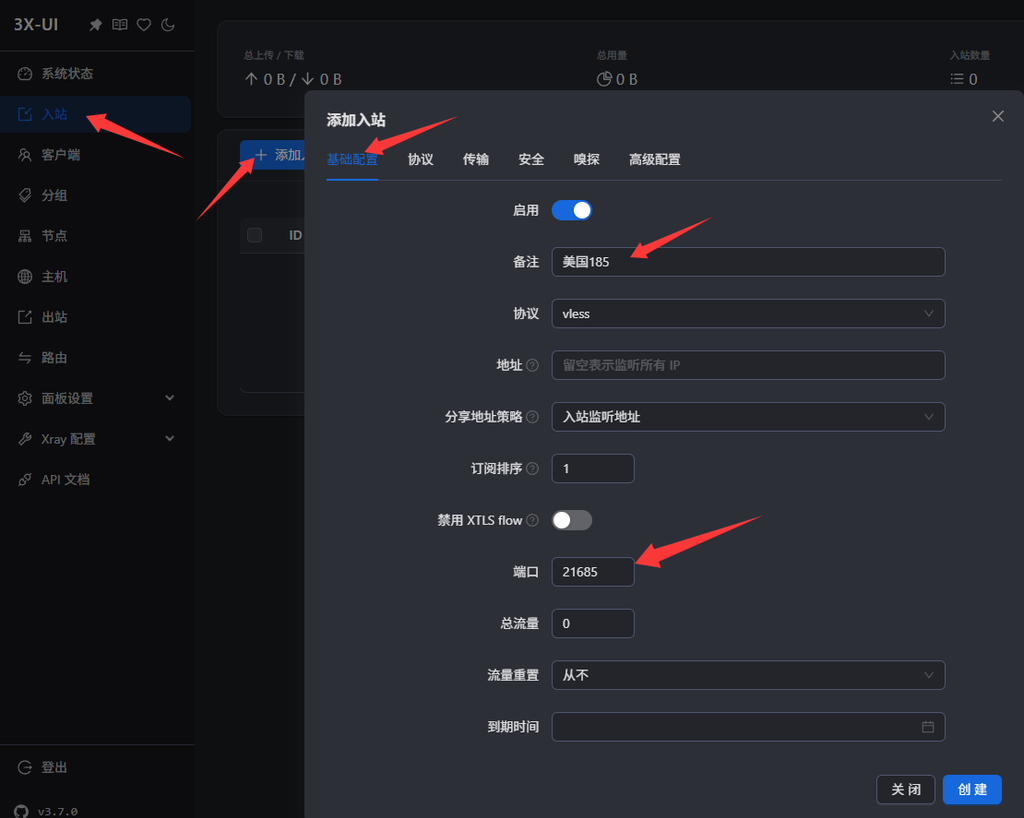Viewport: 1024px width, 818px height.
Task: Click the 主机 globe icon
Action: 25,277
